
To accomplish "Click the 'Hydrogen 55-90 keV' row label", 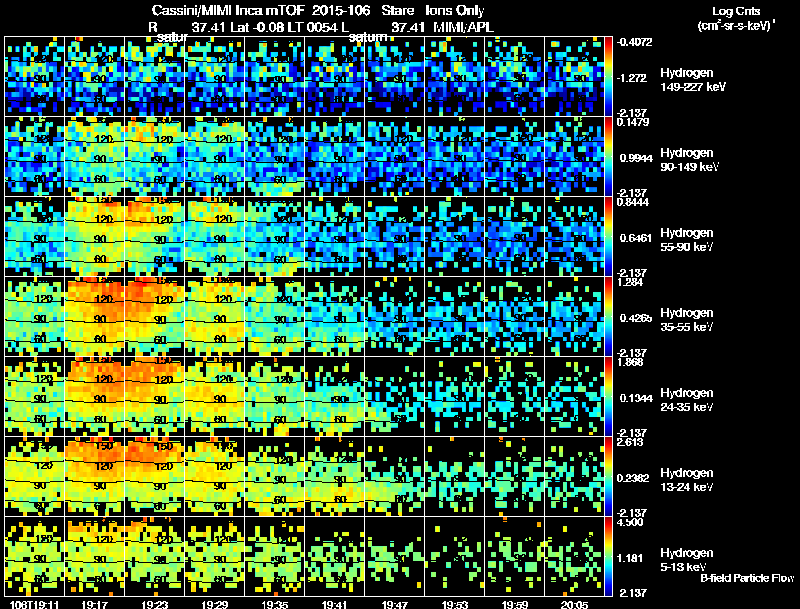I will [x=687, y=240].
